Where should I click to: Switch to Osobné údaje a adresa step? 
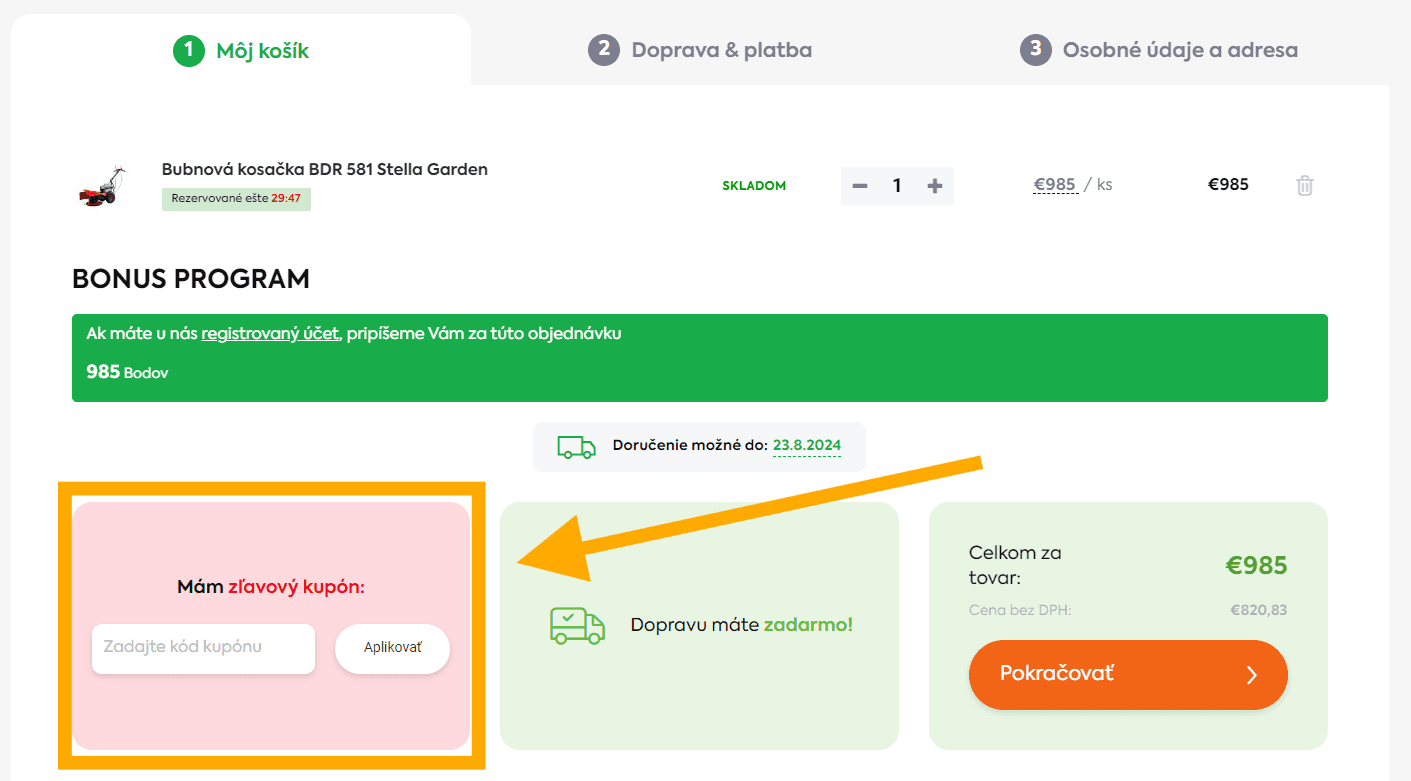coord(1159,50)
